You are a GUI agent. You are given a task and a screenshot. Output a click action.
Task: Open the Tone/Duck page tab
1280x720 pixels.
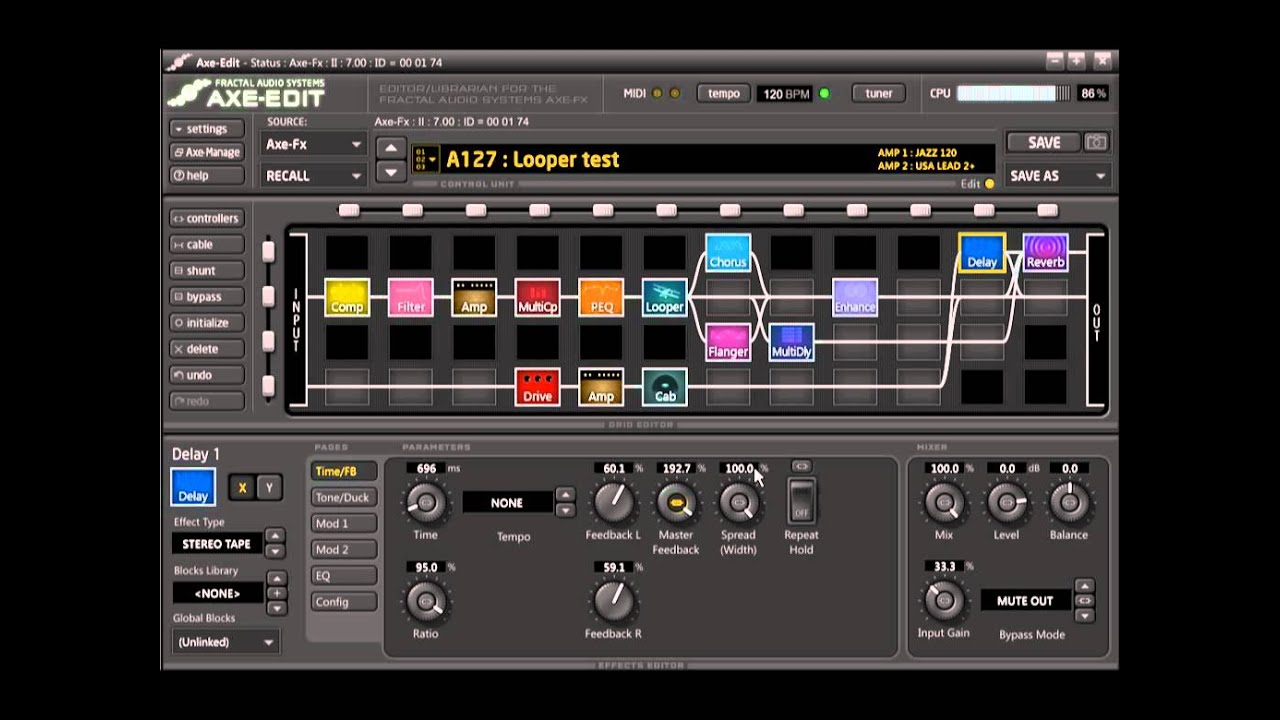point(342,497)
